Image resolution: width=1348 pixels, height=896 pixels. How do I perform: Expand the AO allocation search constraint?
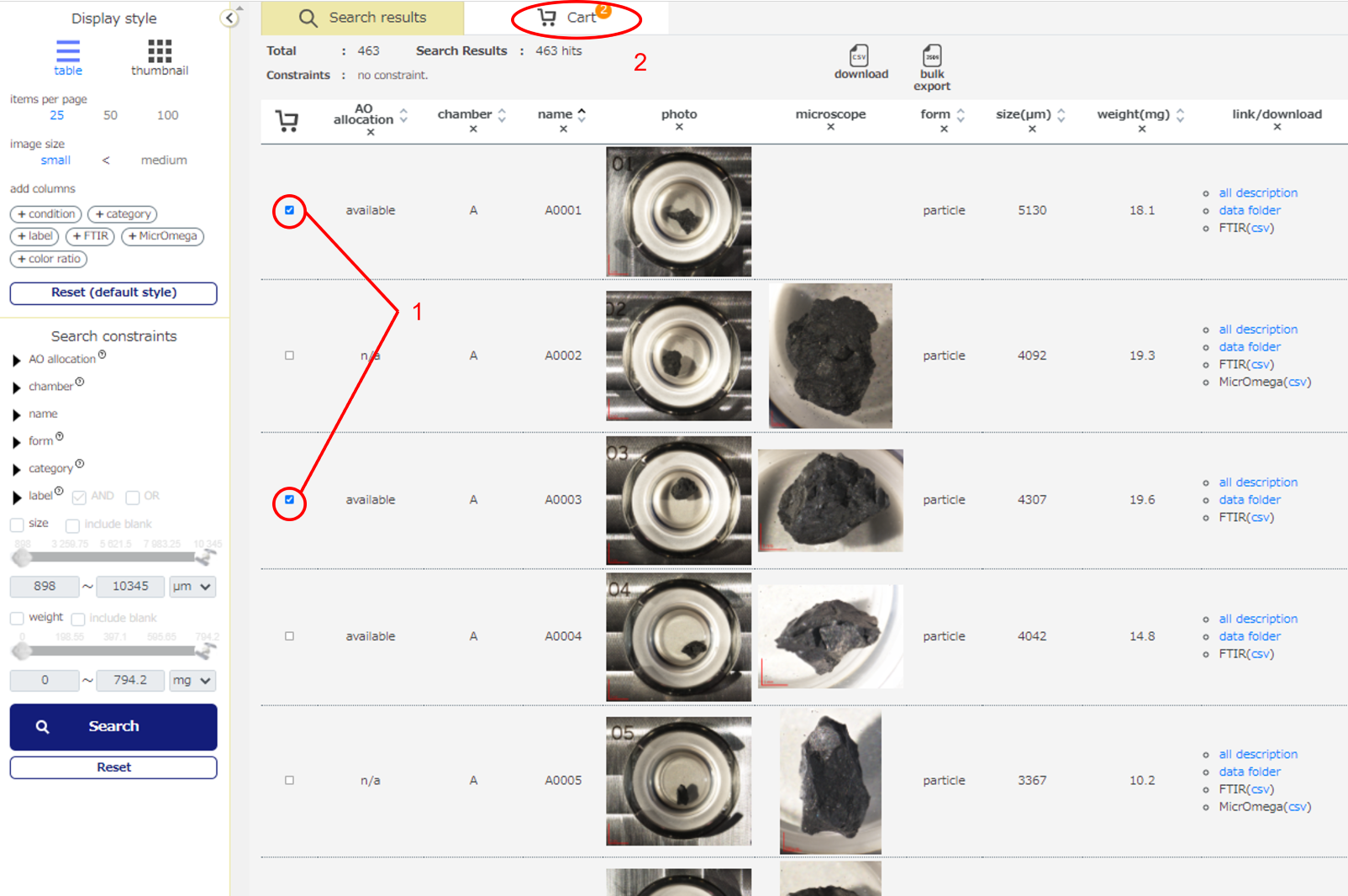tap(16, 361)
